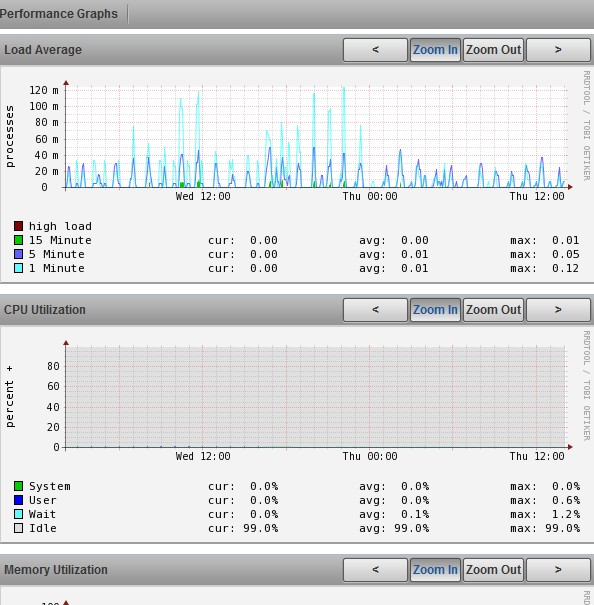
Task: Click the 15 Minute green swatch
Action: tap(19, 240)
